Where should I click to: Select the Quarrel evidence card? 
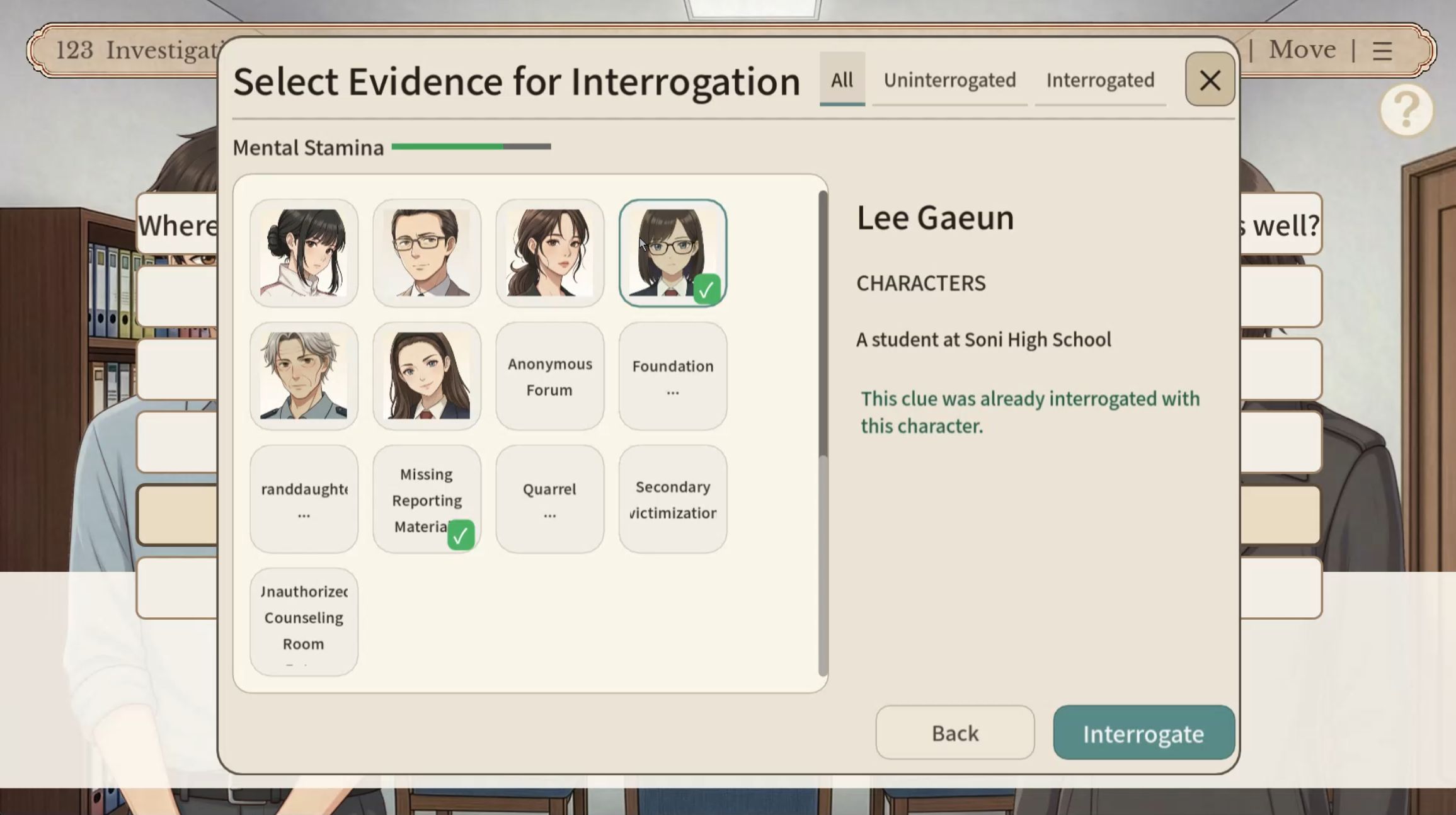[549, 499]
